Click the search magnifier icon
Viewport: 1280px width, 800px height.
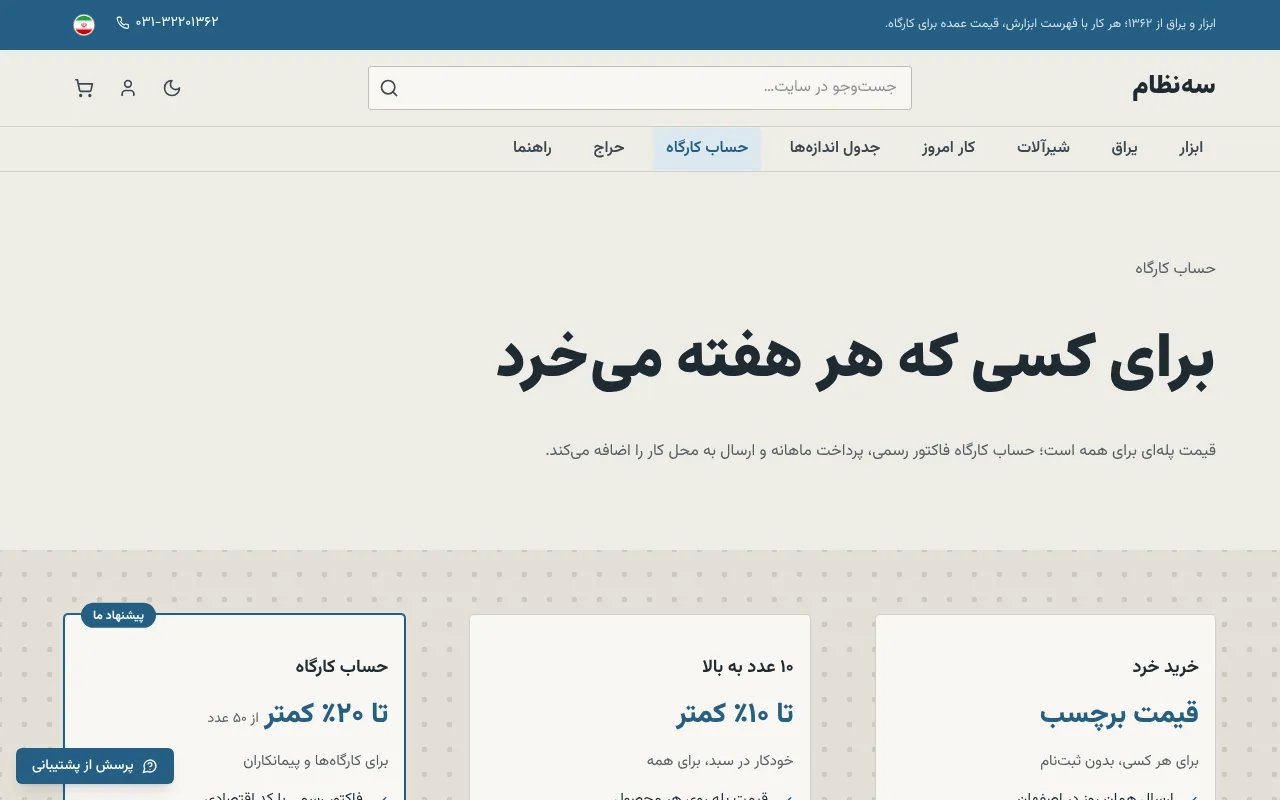coord(389,88)
